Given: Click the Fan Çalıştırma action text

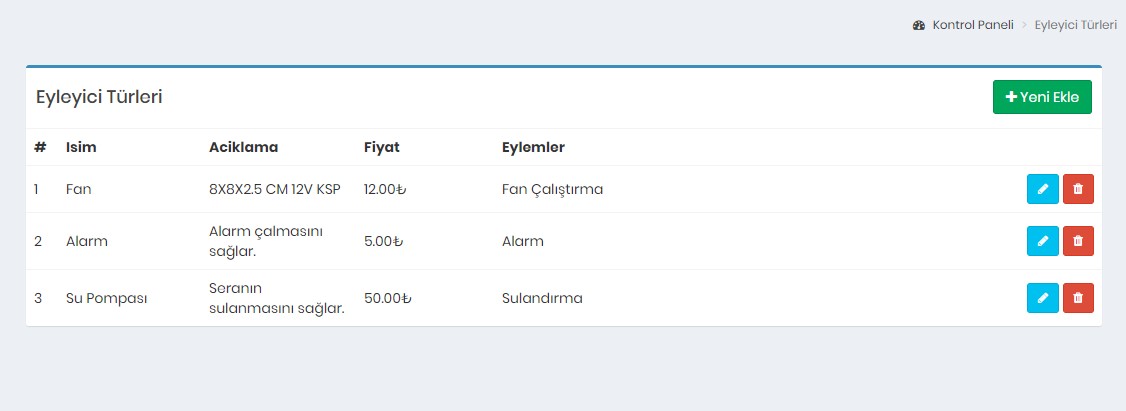Looking at the screenshot, I should [552, 189].
